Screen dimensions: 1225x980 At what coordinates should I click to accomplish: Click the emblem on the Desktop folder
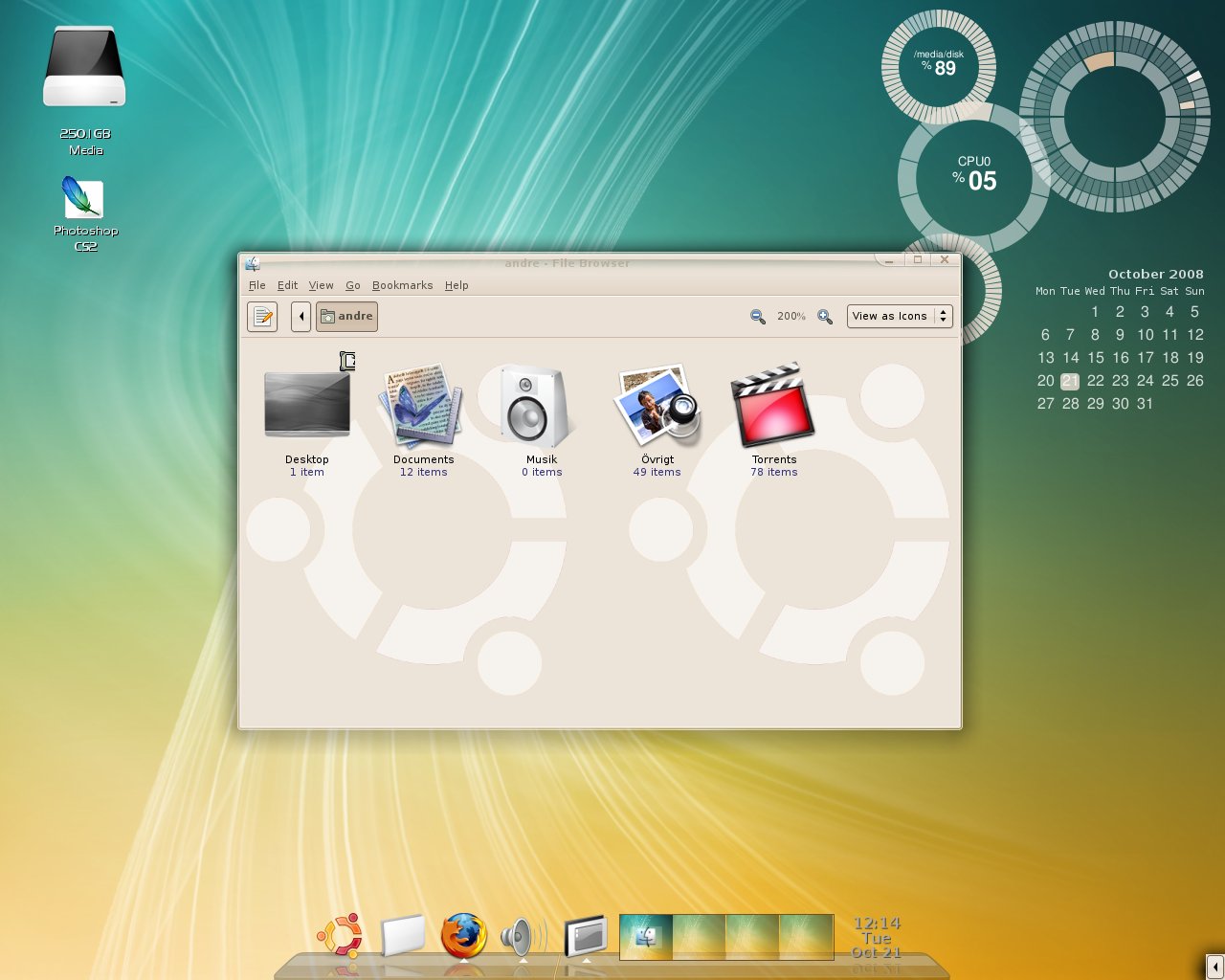347,361
